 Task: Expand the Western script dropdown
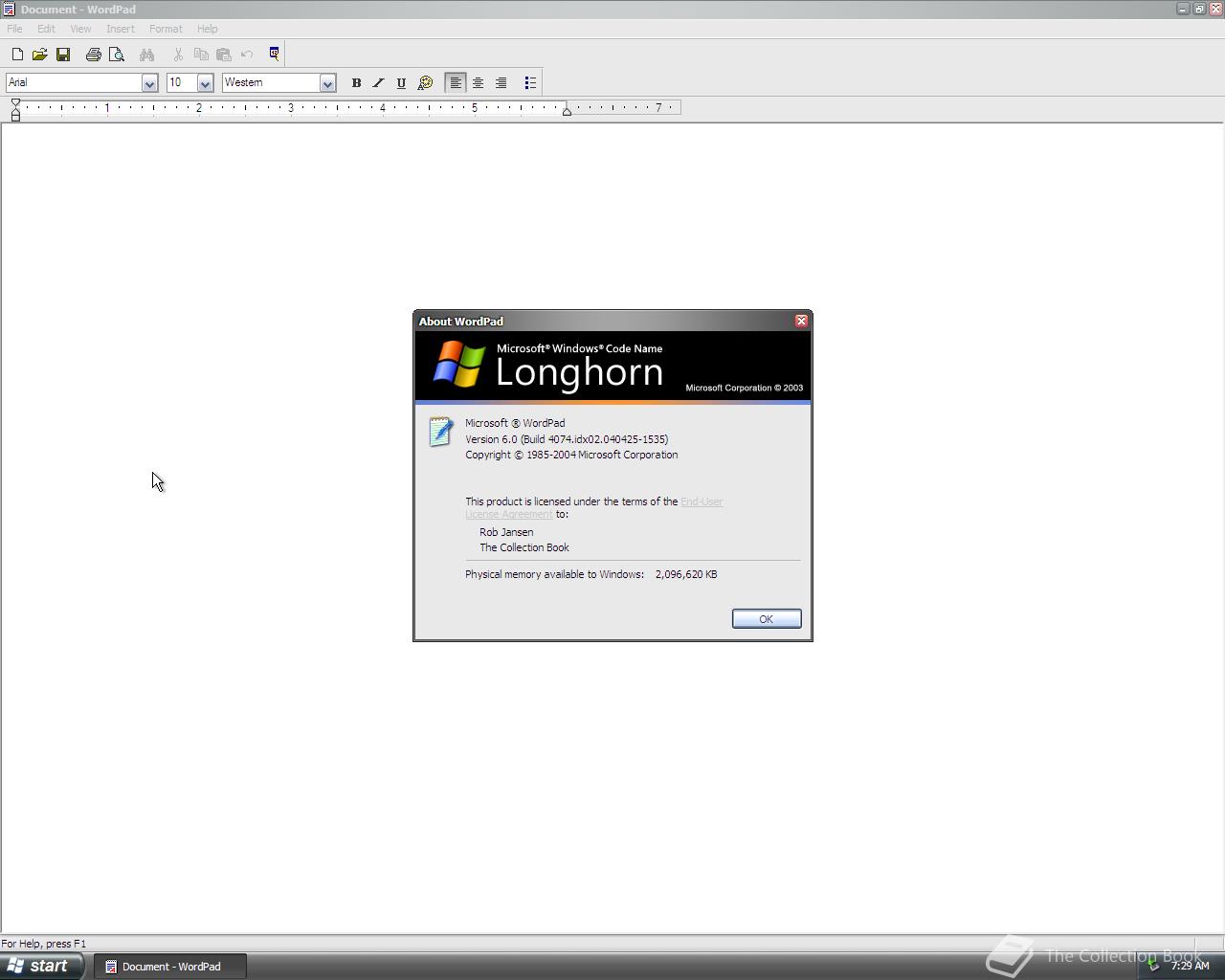coord(327,83)
